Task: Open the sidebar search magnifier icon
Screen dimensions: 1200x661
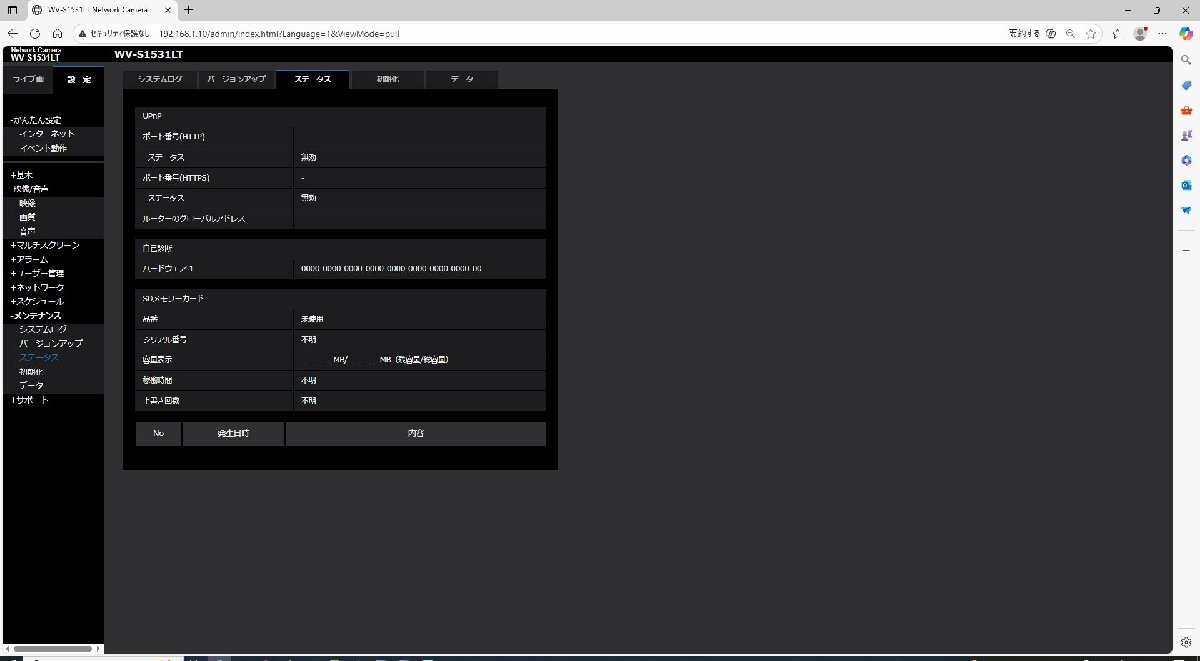Action: point(1185,60)
